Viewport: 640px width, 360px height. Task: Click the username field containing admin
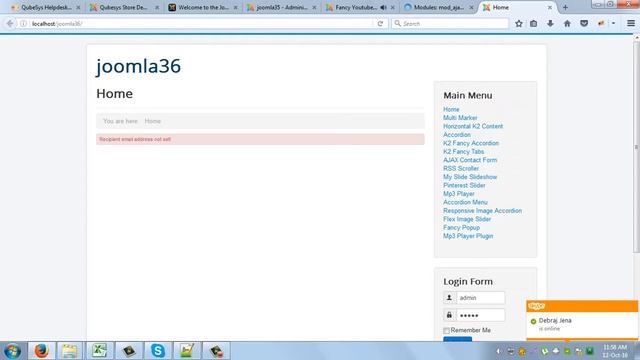480,298
